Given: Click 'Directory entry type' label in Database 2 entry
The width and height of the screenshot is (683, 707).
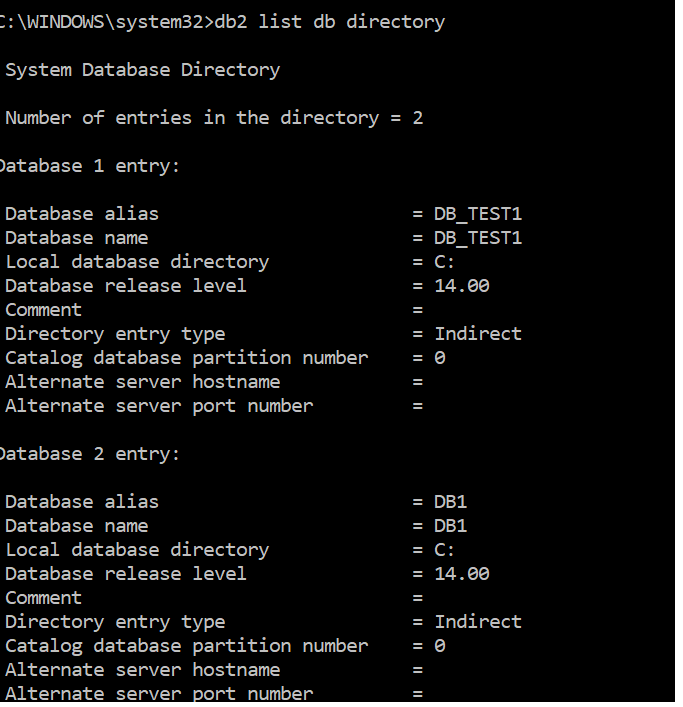Looking at the screenshot, I should pos(115,623).
